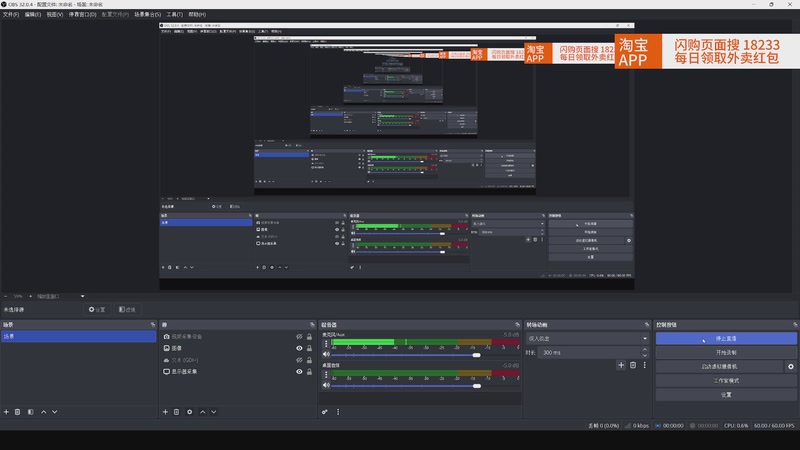The width and height of the screenshot is (800, 450).
Task: Click the 工作室模式 button
Action: 726,381
